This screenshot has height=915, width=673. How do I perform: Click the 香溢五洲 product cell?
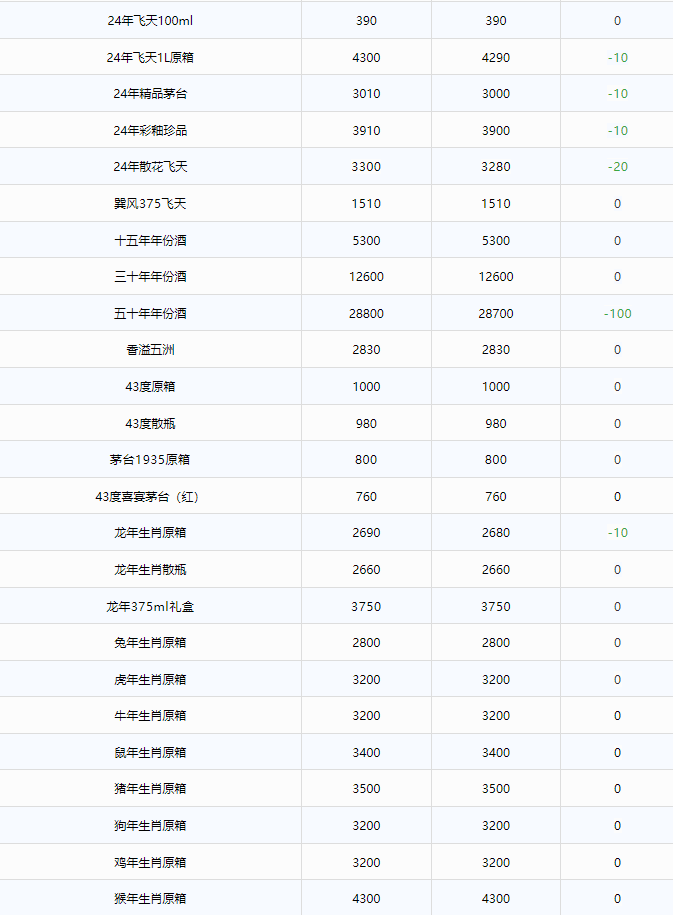[x=150, y=350]
